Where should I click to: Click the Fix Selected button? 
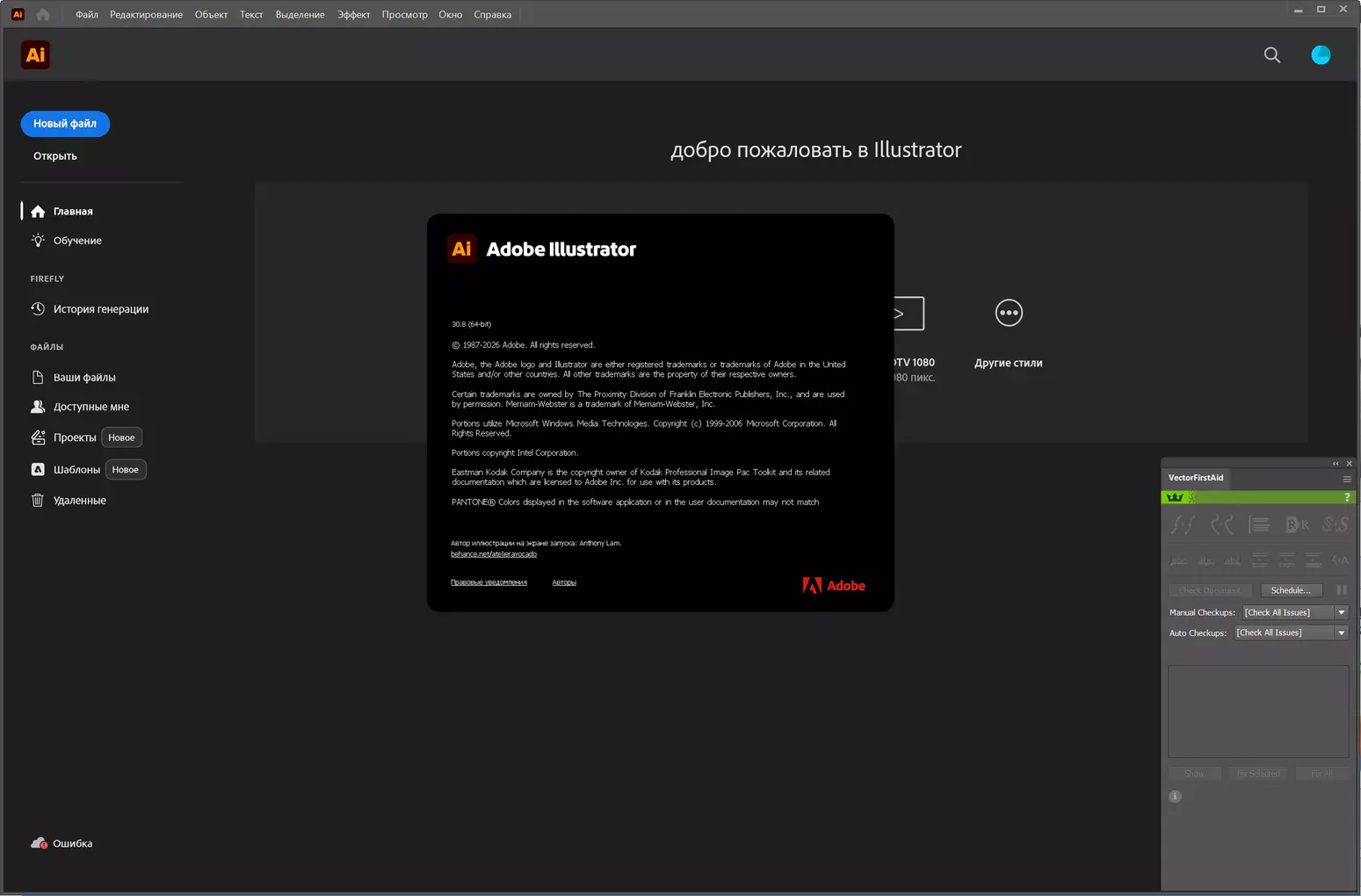coord(1258,774)
